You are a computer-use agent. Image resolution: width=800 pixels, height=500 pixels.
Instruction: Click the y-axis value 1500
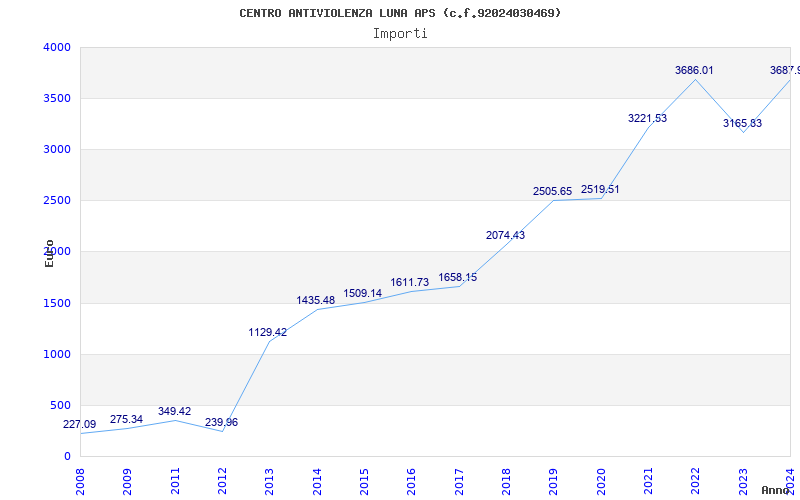coord(57,304)
